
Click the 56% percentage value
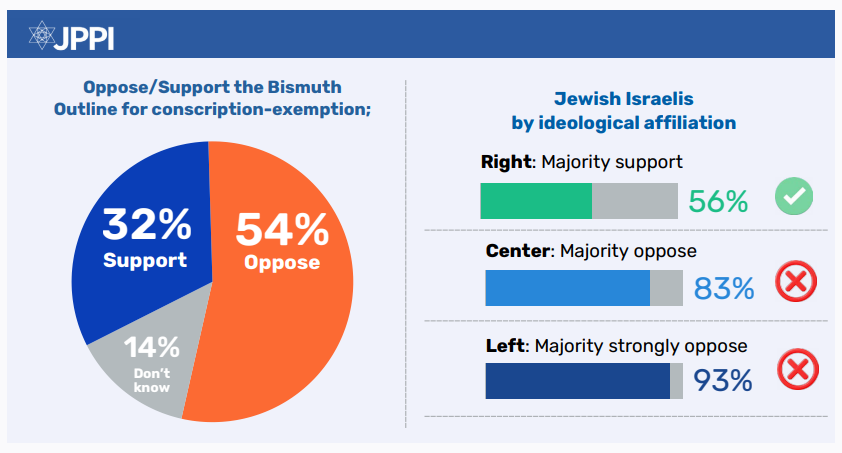[718, 201]
